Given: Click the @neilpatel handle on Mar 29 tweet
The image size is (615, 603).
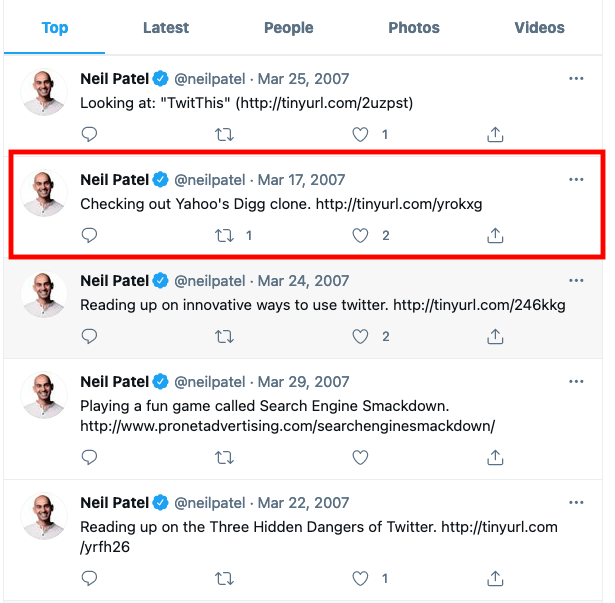Looking at the screenshot, I should tap(209, 382).
